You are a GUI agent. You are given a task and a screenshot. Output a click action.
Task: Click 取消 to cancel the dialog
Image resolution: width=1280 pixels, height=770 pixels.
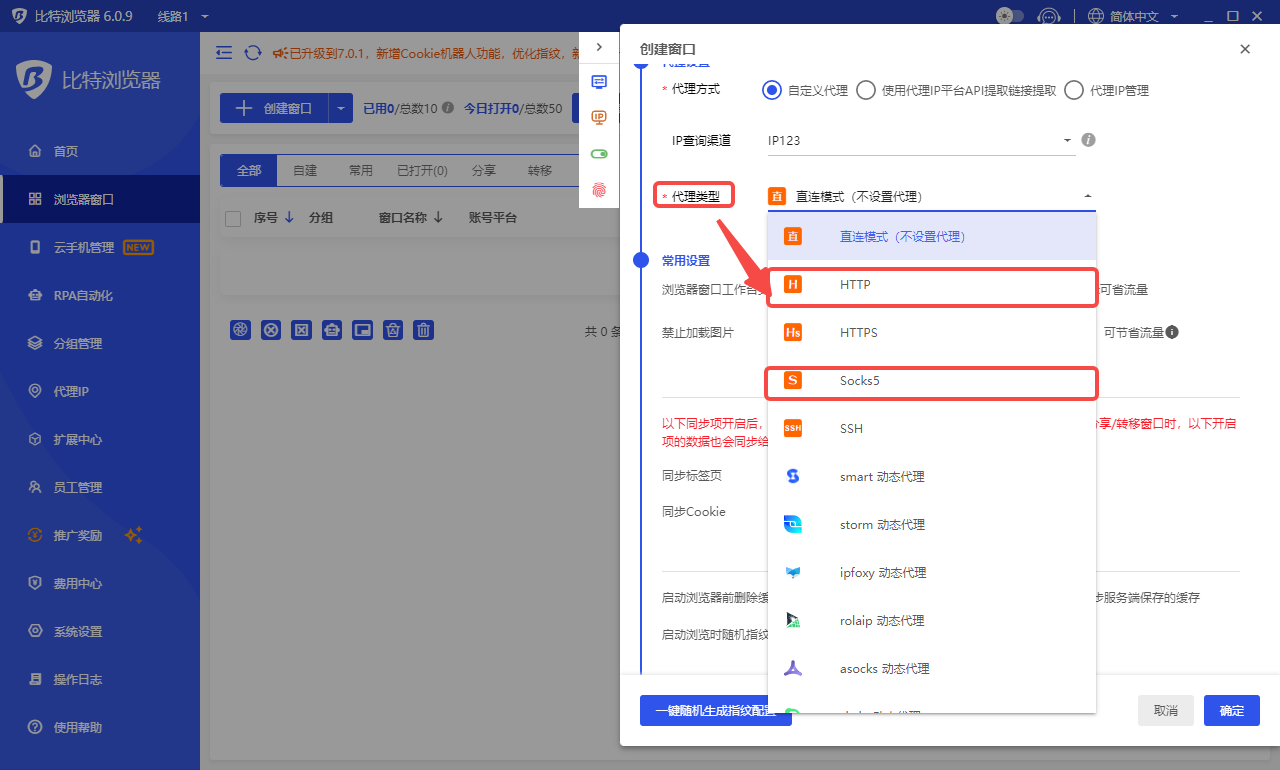(1166, 711)
